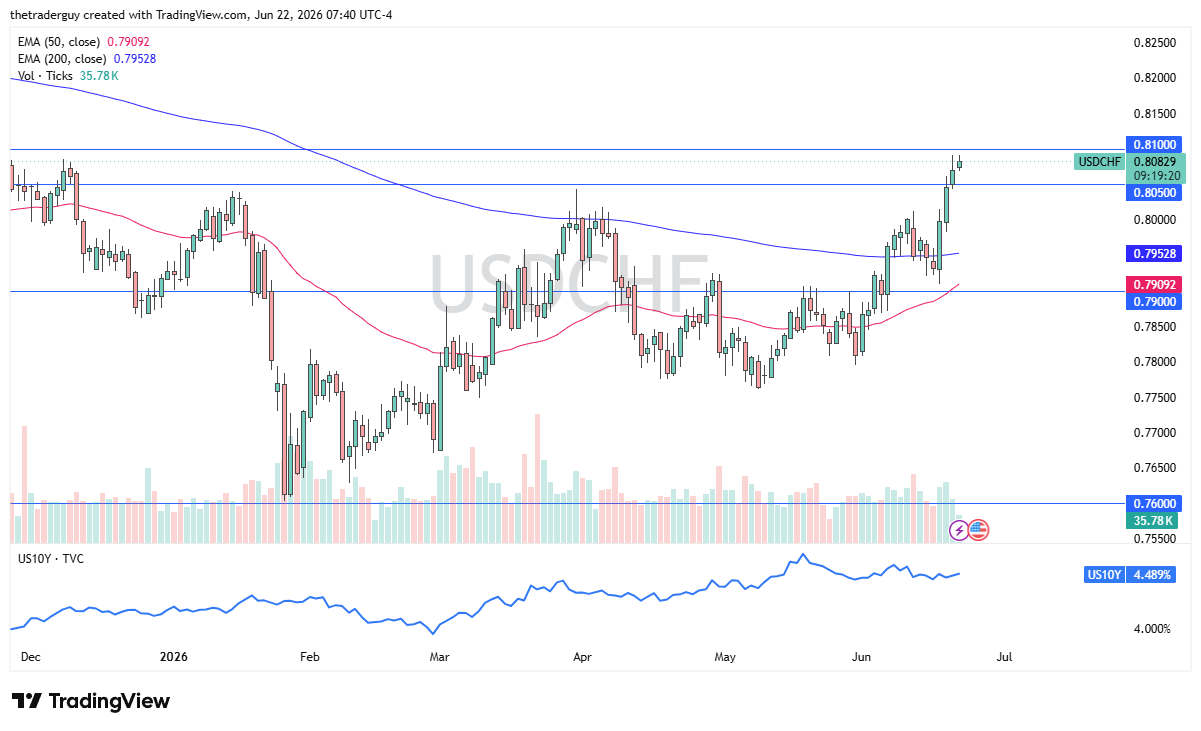
Task: Click the Mar label on time axis
Action: 439,657
